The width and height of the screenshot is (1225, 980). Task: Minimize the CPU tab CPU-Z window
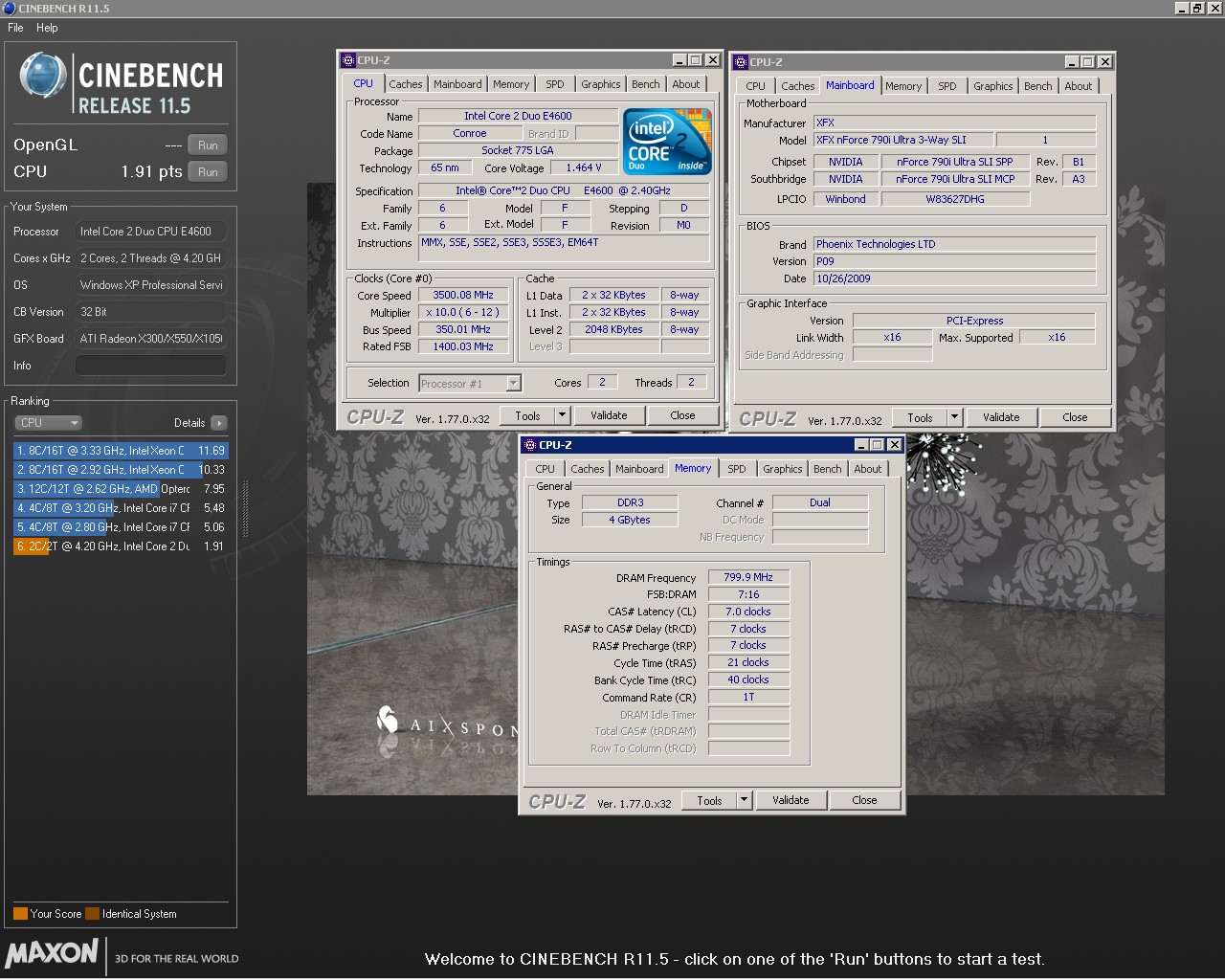click(679, 60)
